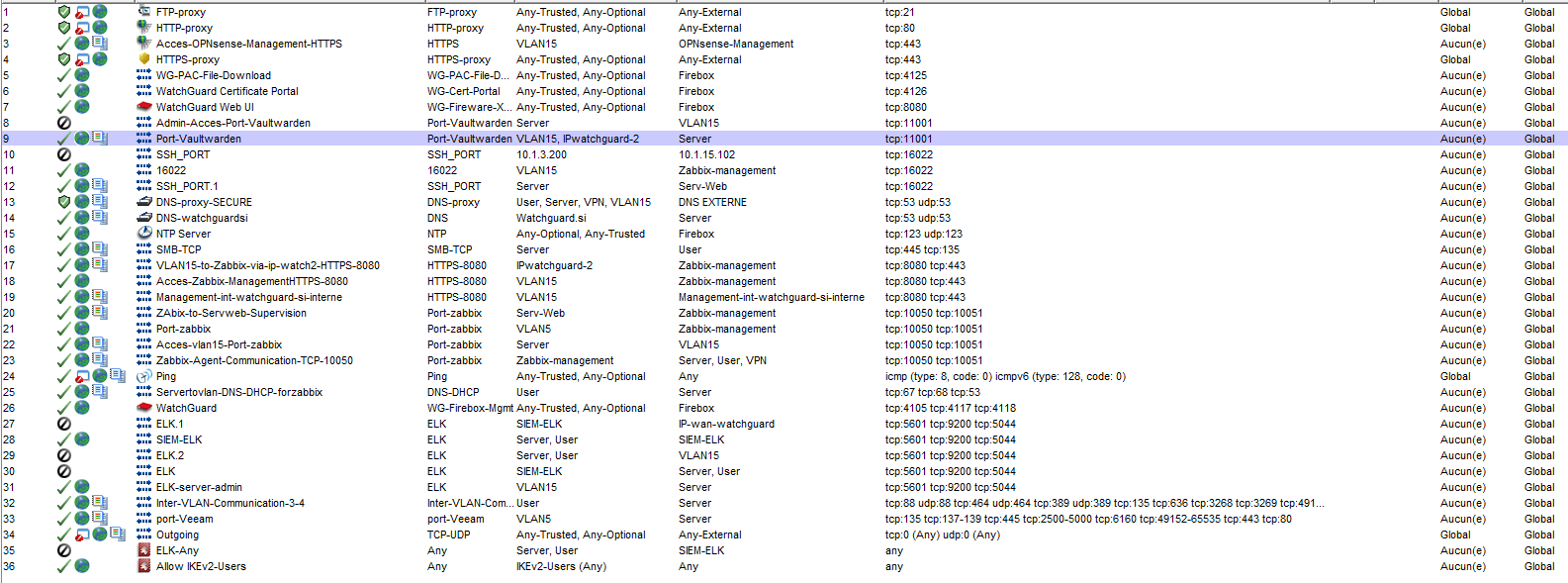The height and width of the screenshot is (583, 1568).
Task: Click the IP-wan-watchguard destination cell
Action: (x=726, y=424)
